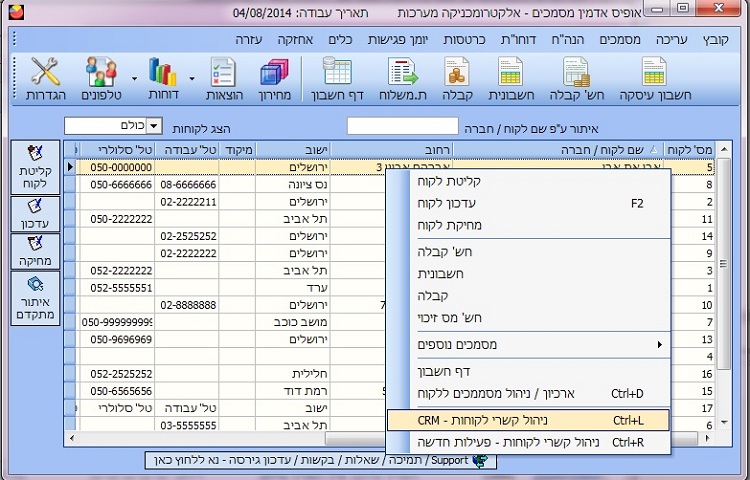This screenshot has width=750, height=480.
Task: Choose ניהול קשרי לקוחות - CRM entry
Action: [528, 420]
